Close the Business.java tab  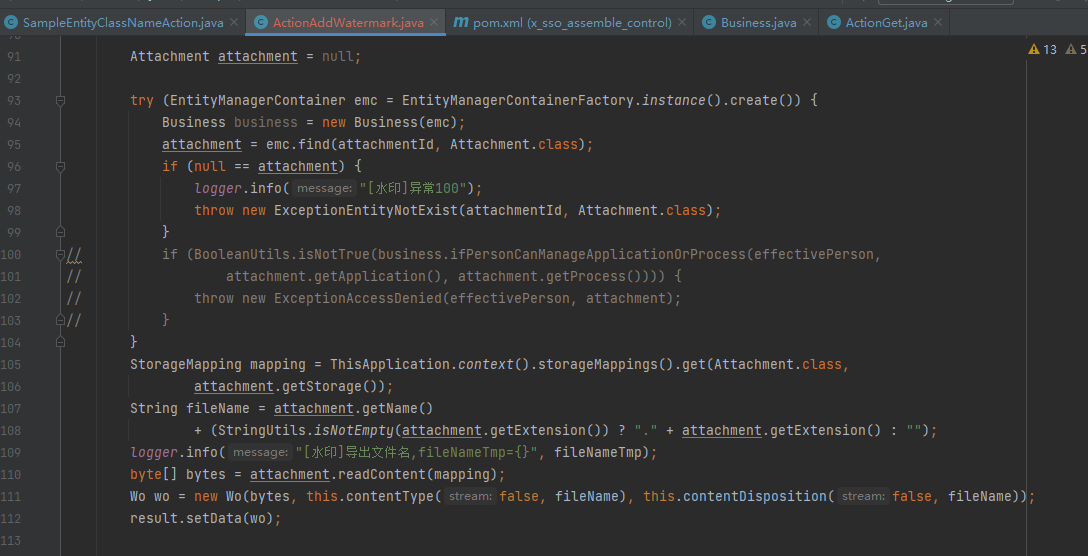pos(807,22)
